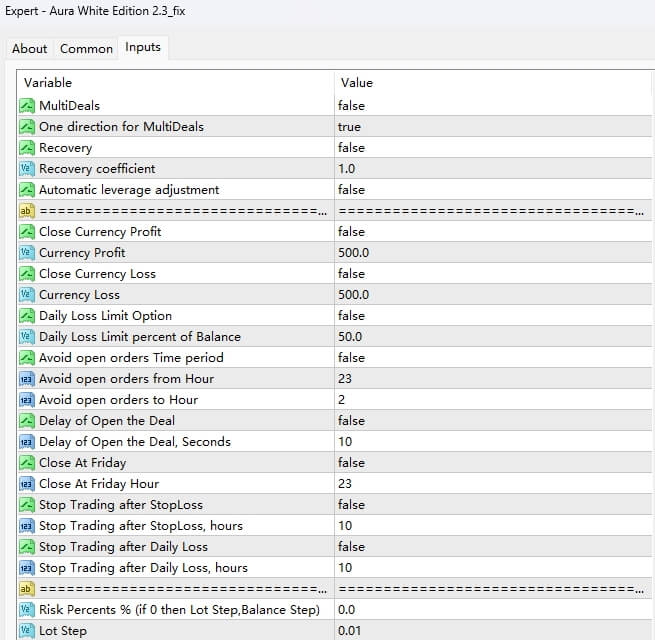Screen dimensions: 655x640
Task: Click the Stop Trading after StopLoss icon
Action: pos(27,505)
